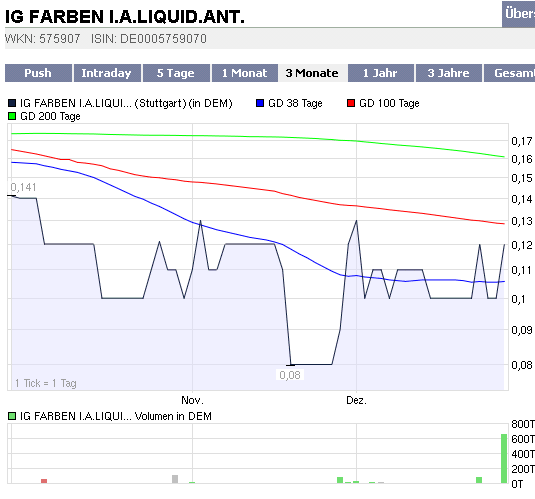Click the 0T volume axis value

(517, 484)
